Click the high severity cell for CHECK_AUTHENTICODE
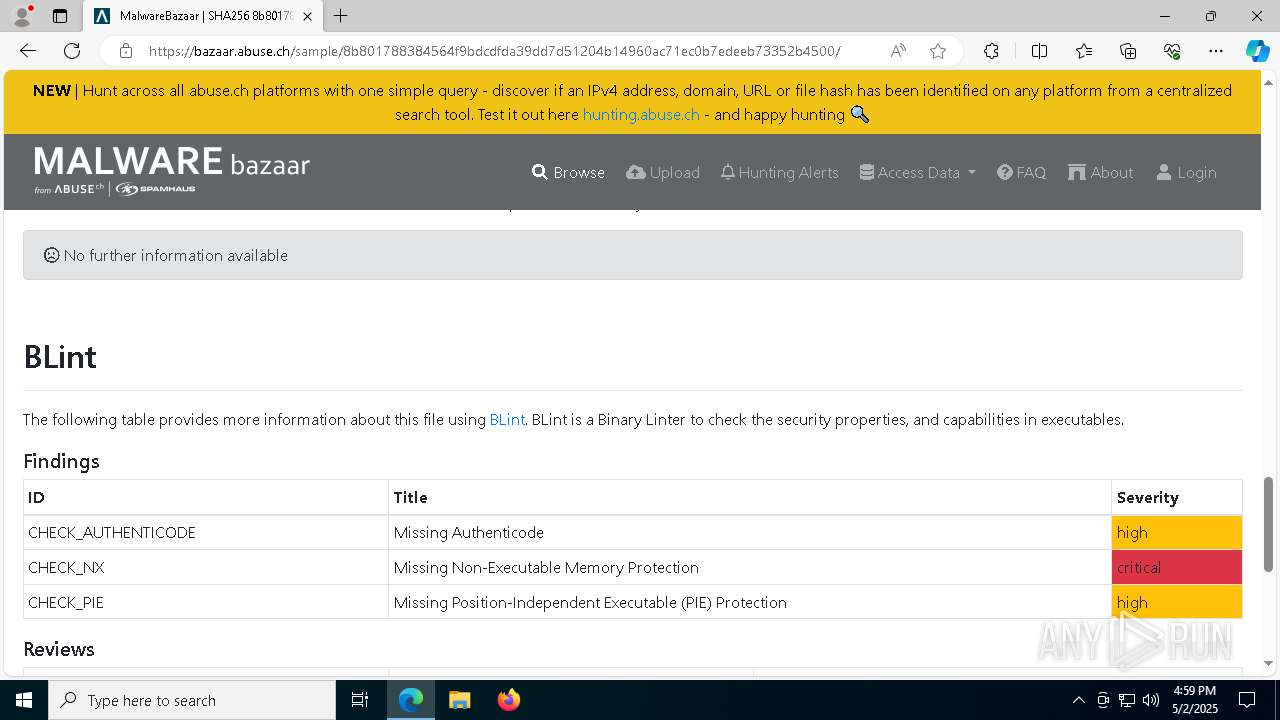The height and width of the screenshot is (720, 1280). click(1177, 533)
